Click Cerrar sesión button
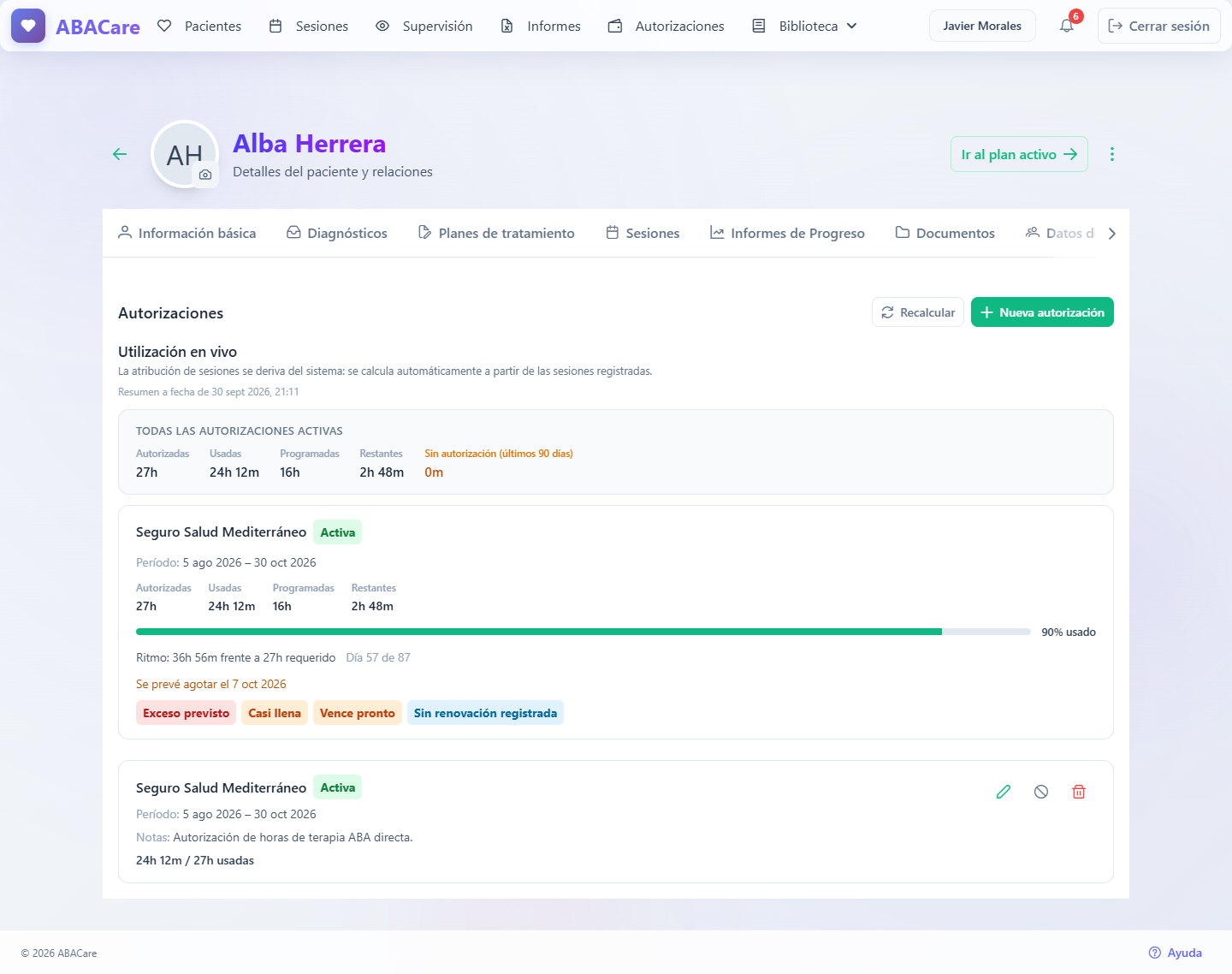 click(x=1159, y=26)
